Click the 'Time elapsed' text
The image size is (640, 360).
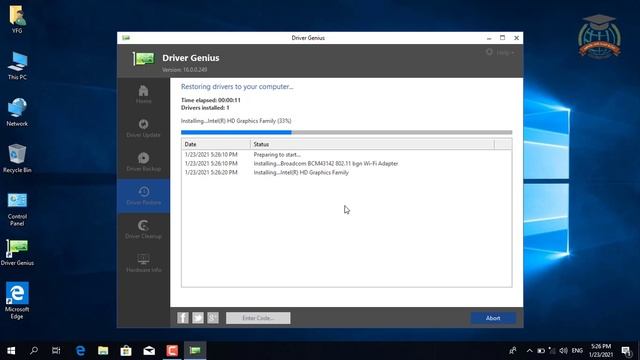click(x=211, y=100)
